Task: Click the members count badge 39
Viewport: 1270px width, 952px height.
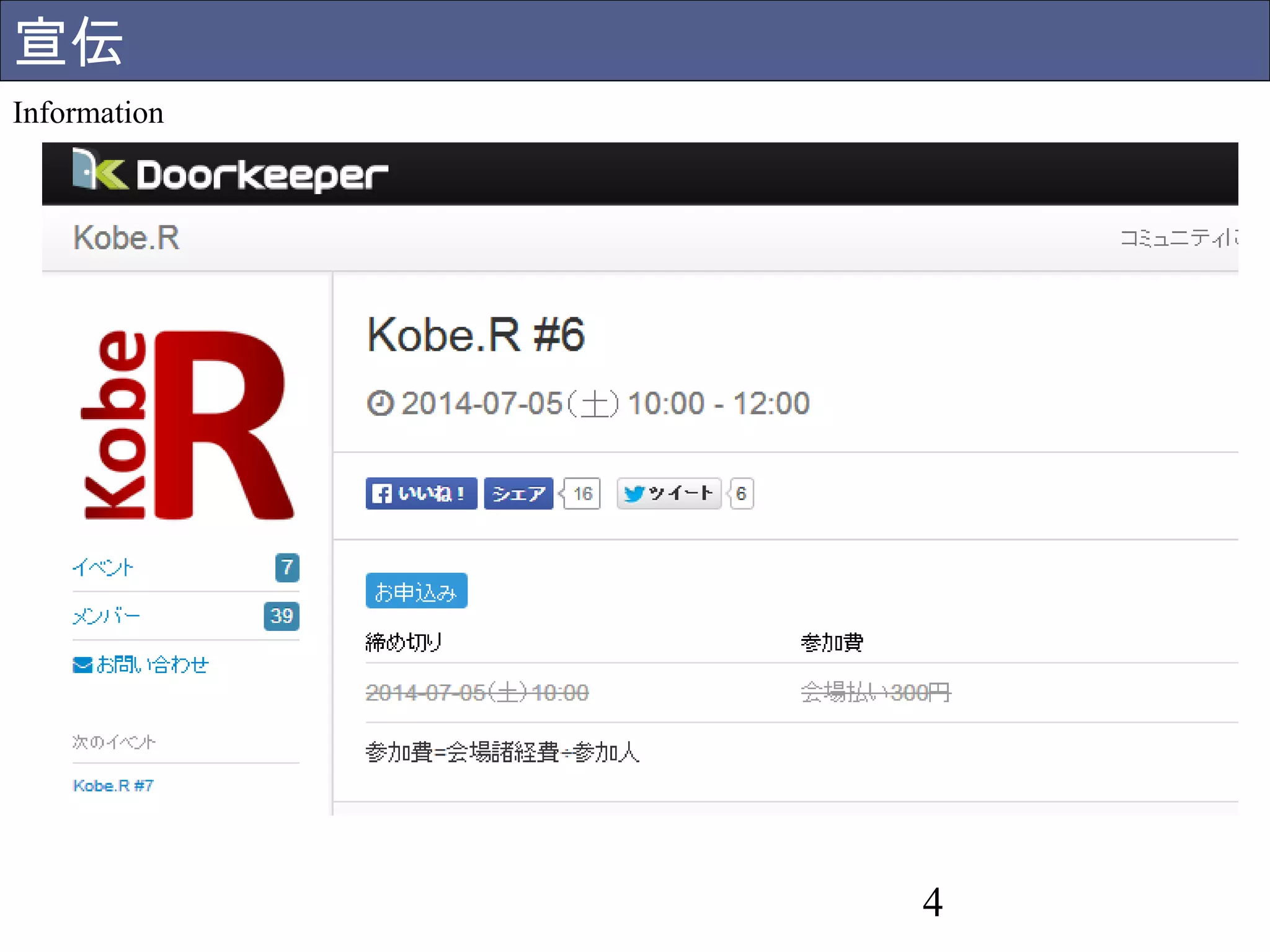Action: click(x=282, y=616)
